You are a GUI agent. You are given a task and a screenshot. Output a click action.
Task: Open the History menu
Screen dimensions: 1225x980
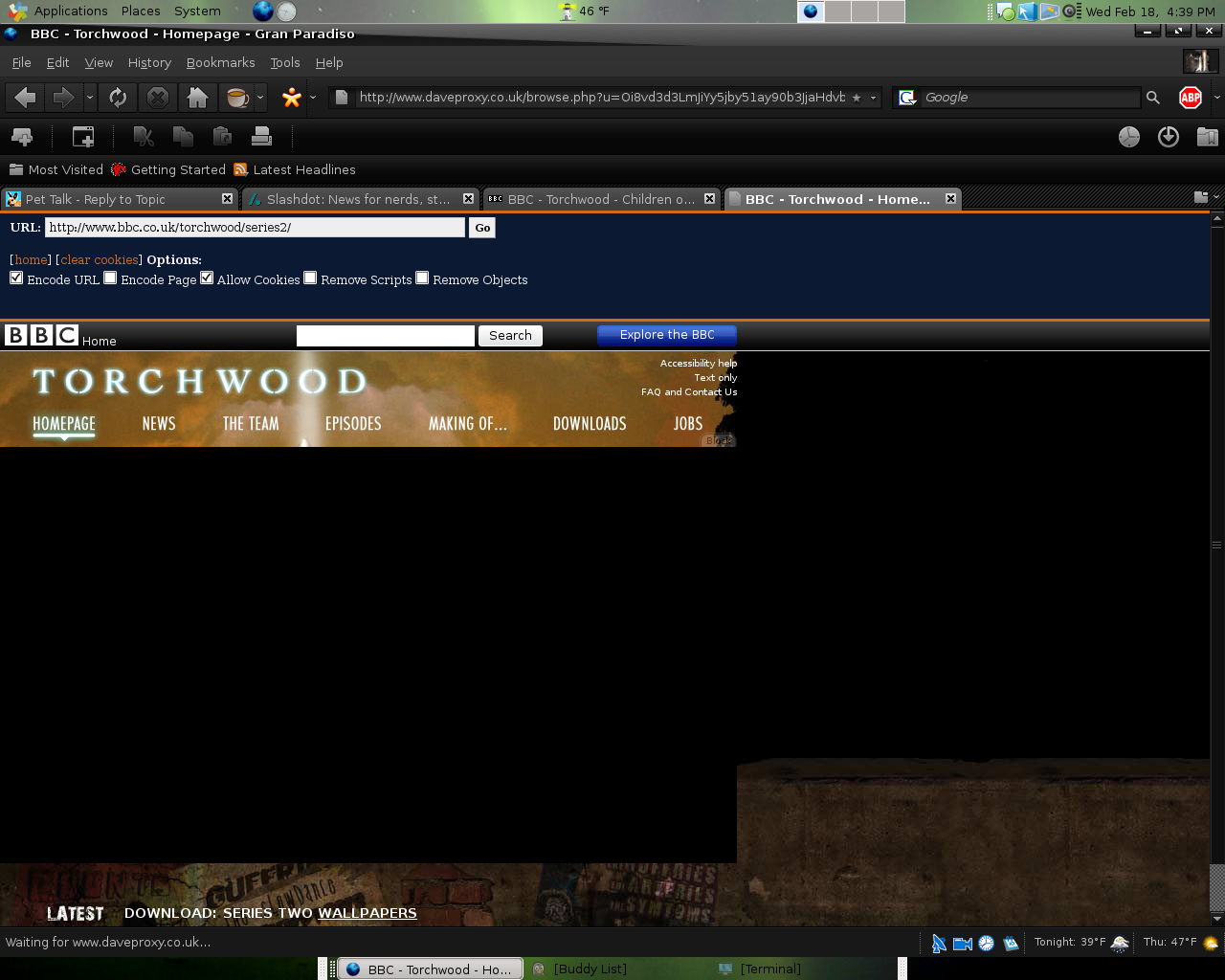click(149, 62)
